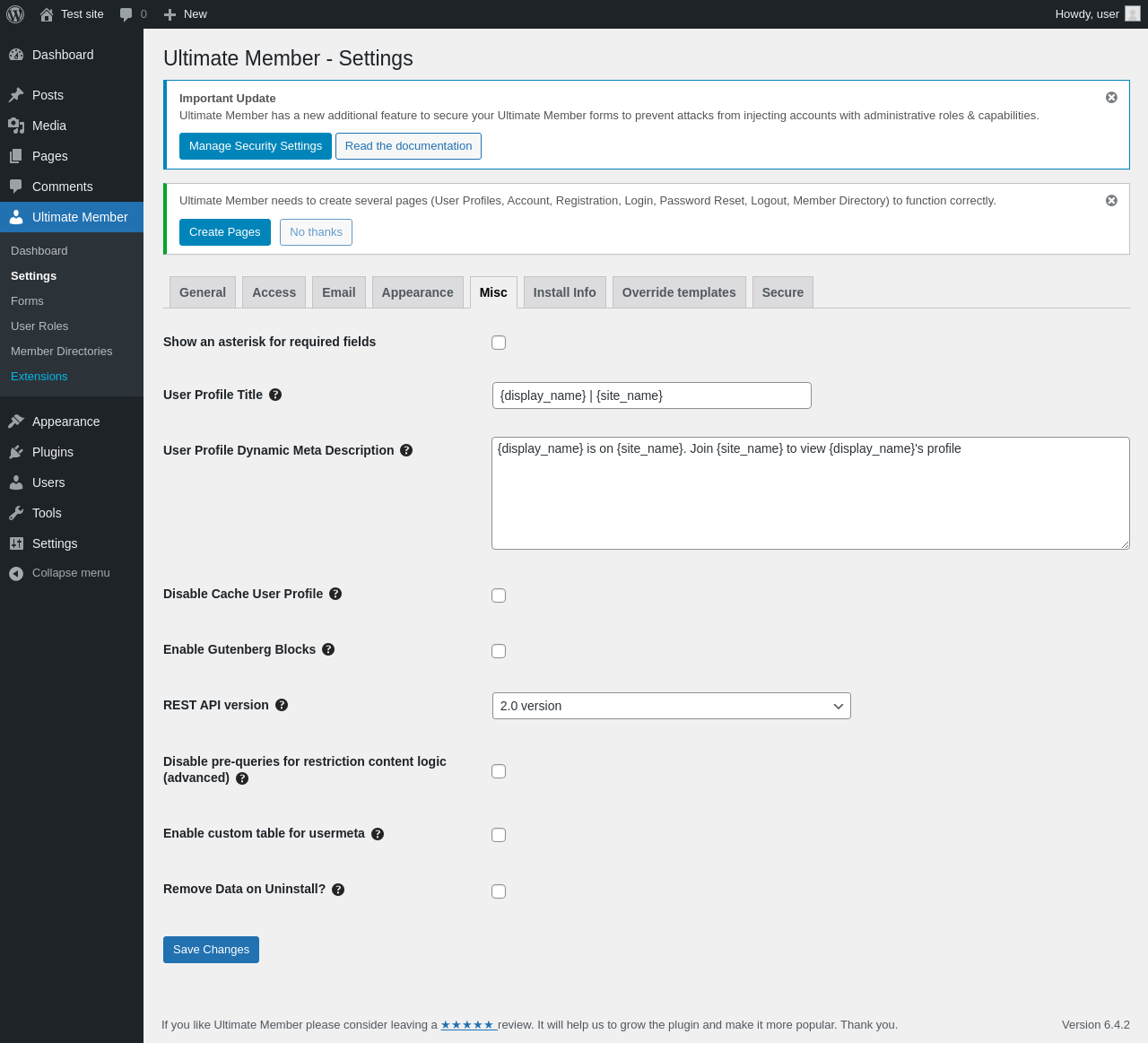1148x1043 pixels.
Task: Check Enable Gutenberg Blocks
Action: coord(499,651)
